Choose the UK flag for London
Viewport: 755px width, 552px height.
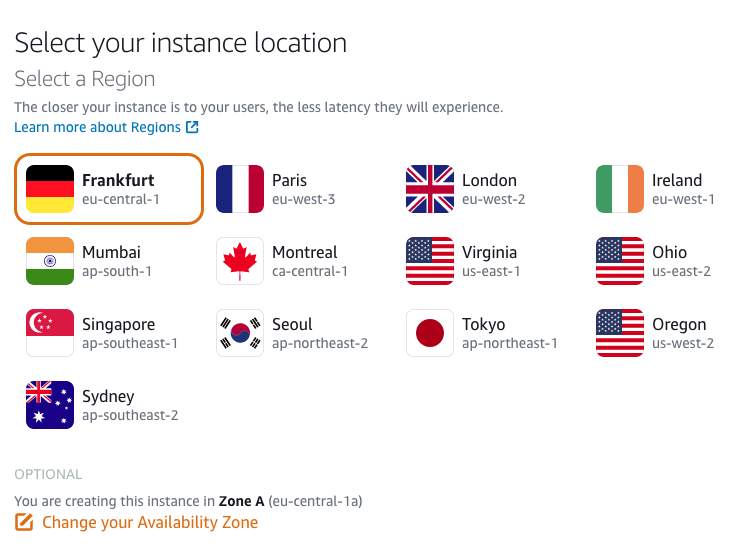click(x=430, y=189)
